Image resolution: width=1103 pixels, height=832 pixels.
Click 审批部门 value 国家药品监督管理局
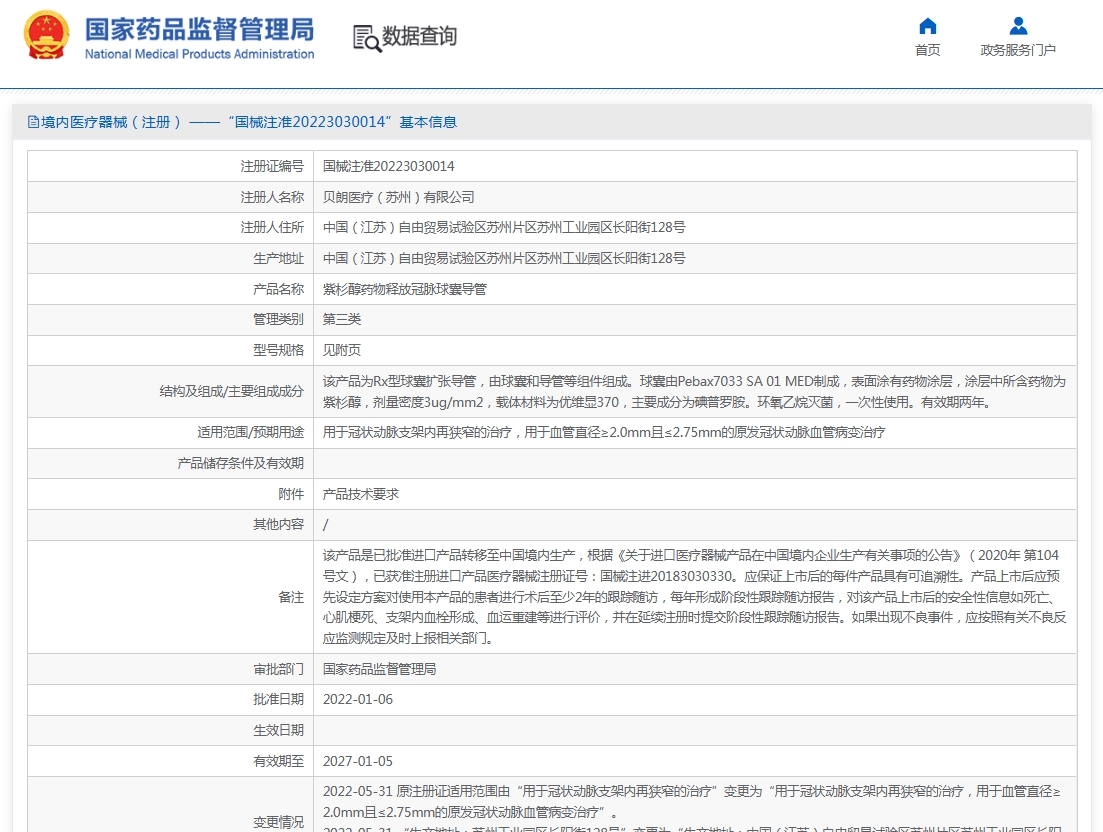click(379, 669)
